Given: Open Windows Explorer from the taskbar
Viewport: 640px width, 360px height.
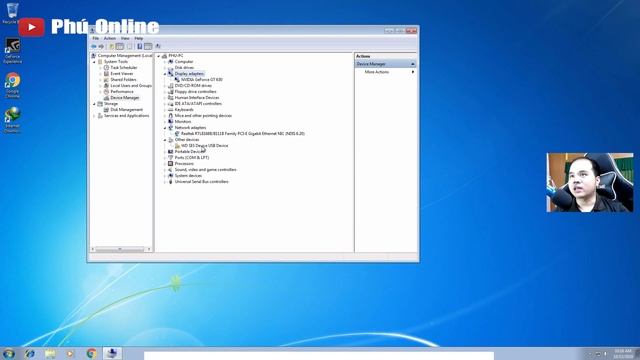Looking at the screenshot, I should point(50,353).
